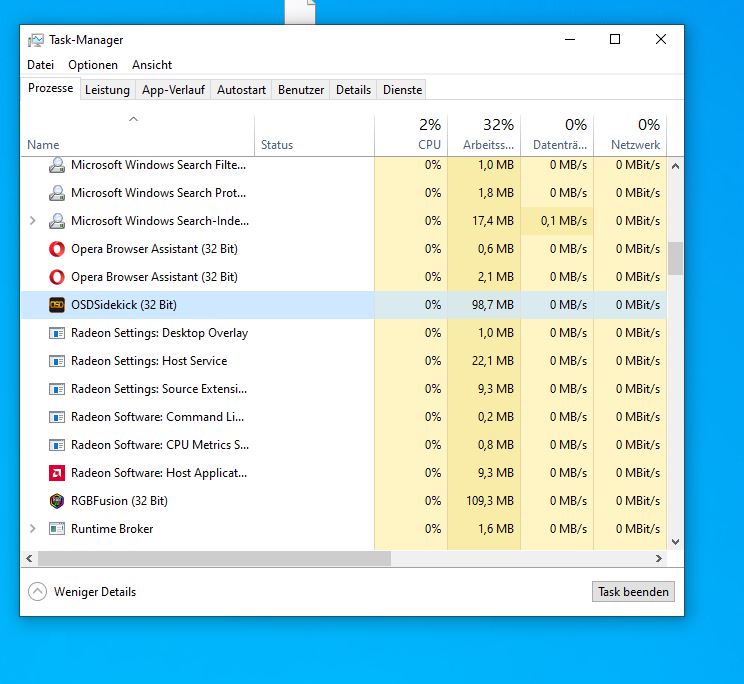Image resolution: width=744 pixels, height=684 pixels.
Task: Maximize the Task-Manager window
Action: [x=615, y=39]
